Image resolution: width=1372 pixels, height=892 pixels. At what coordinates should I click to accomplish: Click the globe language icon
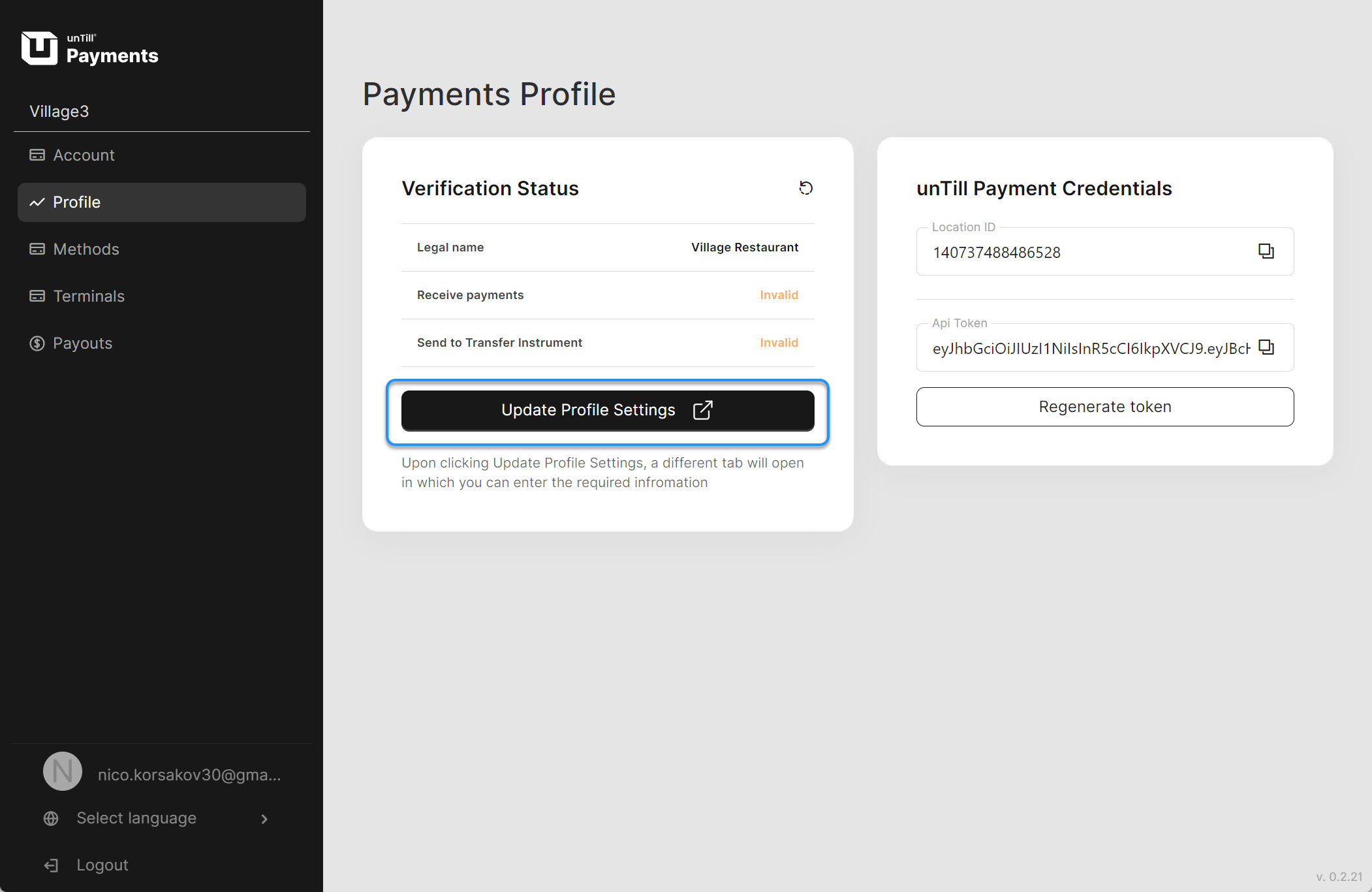point(51,818)
